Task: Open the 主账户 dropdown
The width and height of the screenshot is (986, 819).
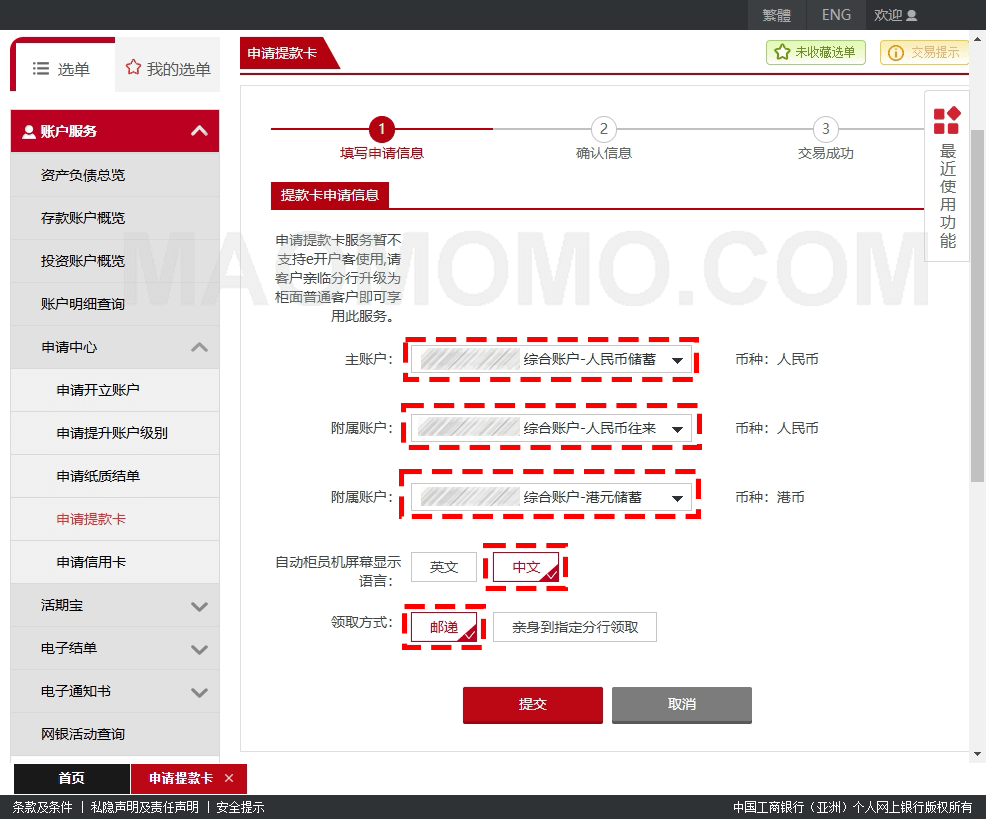Action: [677, 360]
